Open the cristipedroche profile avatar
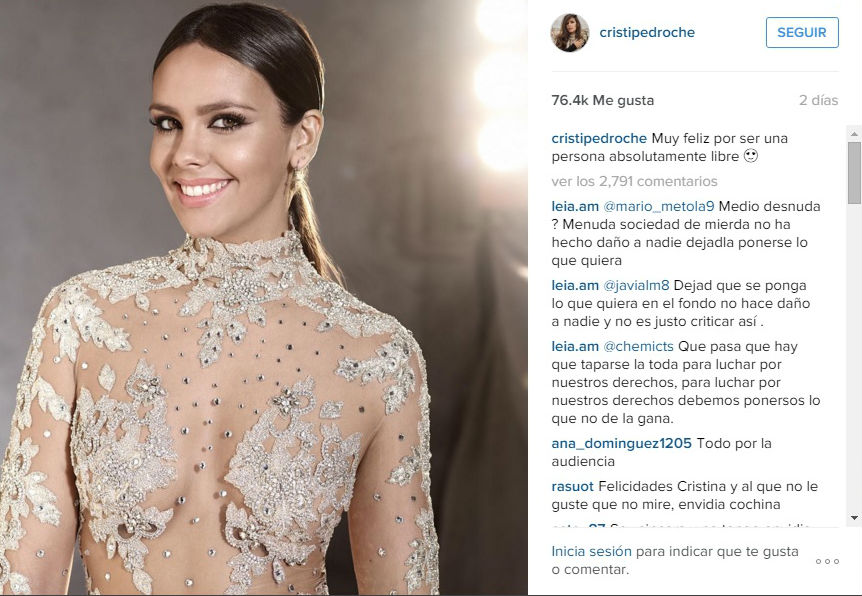Image resolution: width=862 pixels, height=596 pixels. [570, 32]
